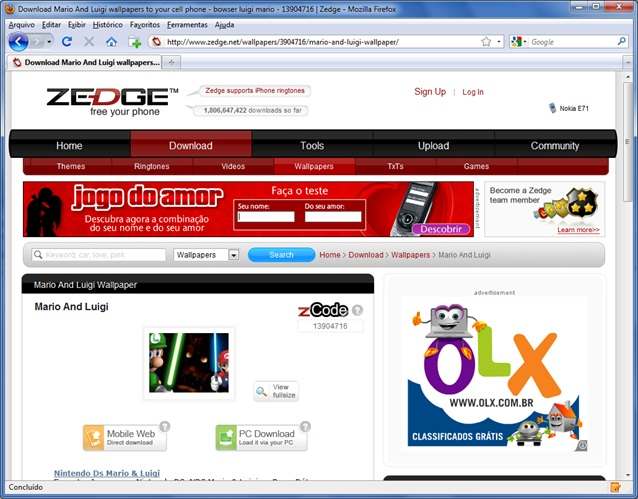Image resolution: width=638 pixels, height=499 pixels.
Task: Open the Upload navigation tab
Action: click(x=433, y=146)
